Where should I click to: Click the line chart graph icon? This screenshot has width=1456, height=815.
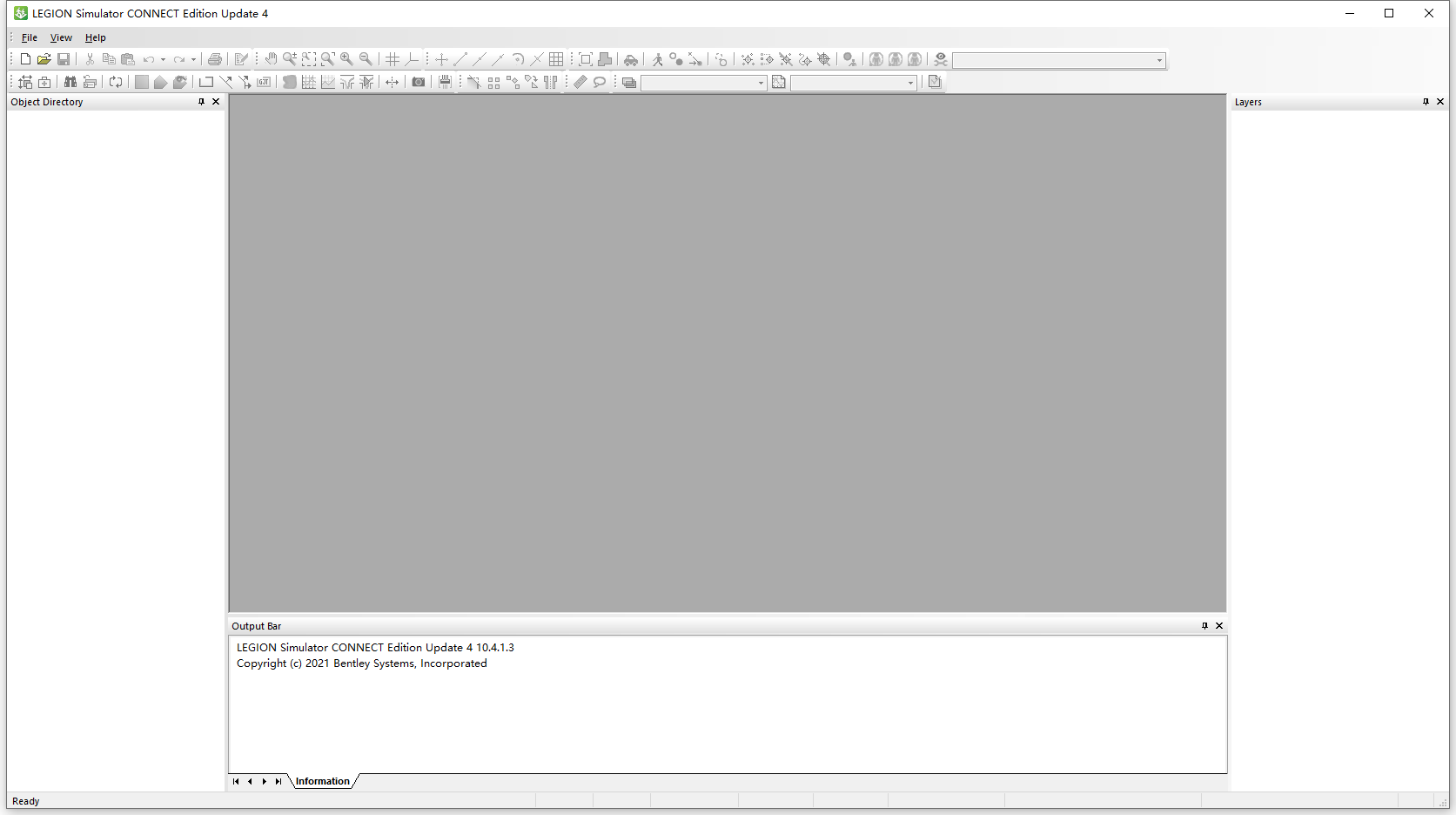pyautogui.click(x=328, y=82)
